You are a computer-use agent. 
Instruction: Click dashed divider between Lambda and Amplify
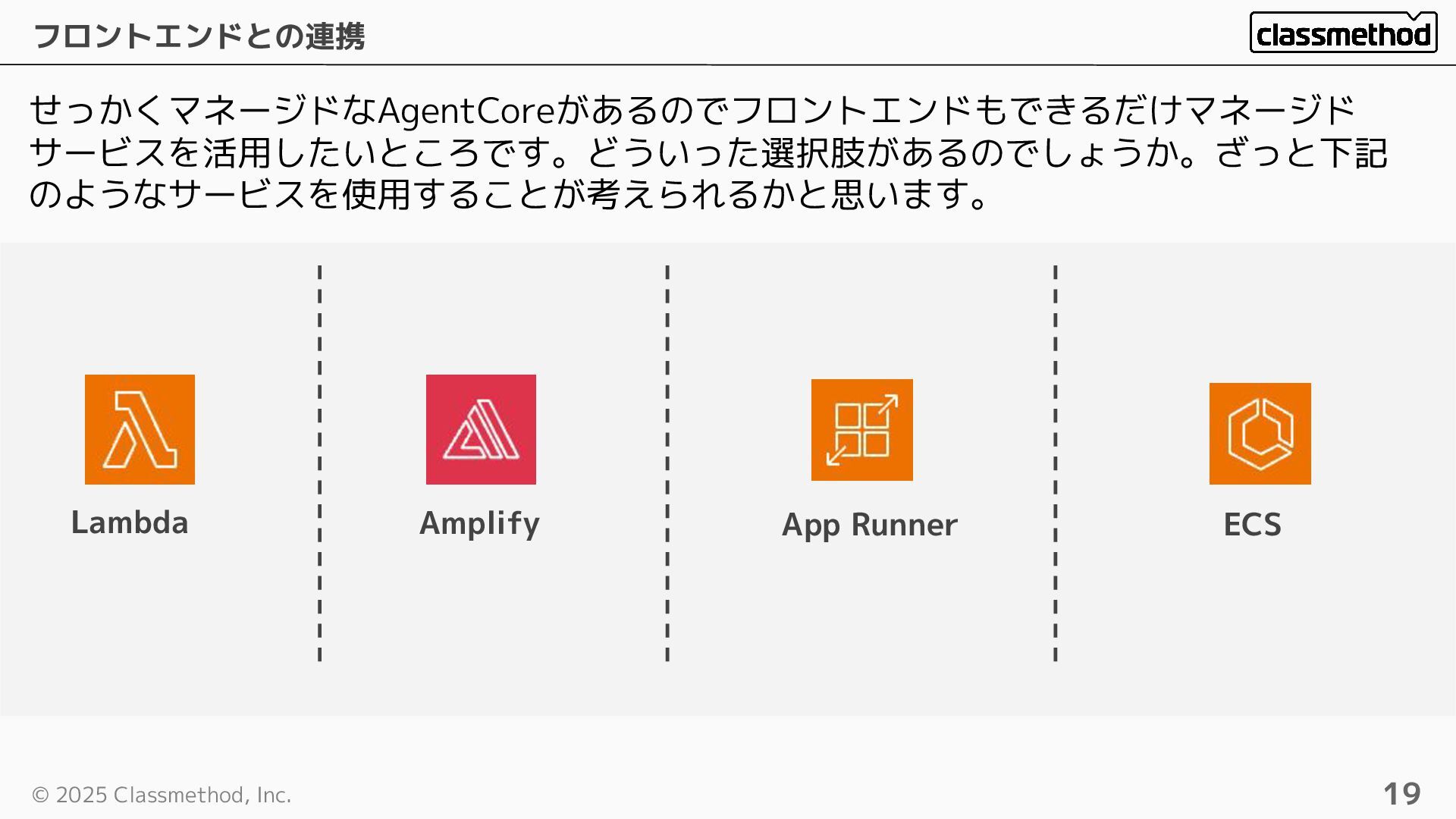[x=320, y=463]
